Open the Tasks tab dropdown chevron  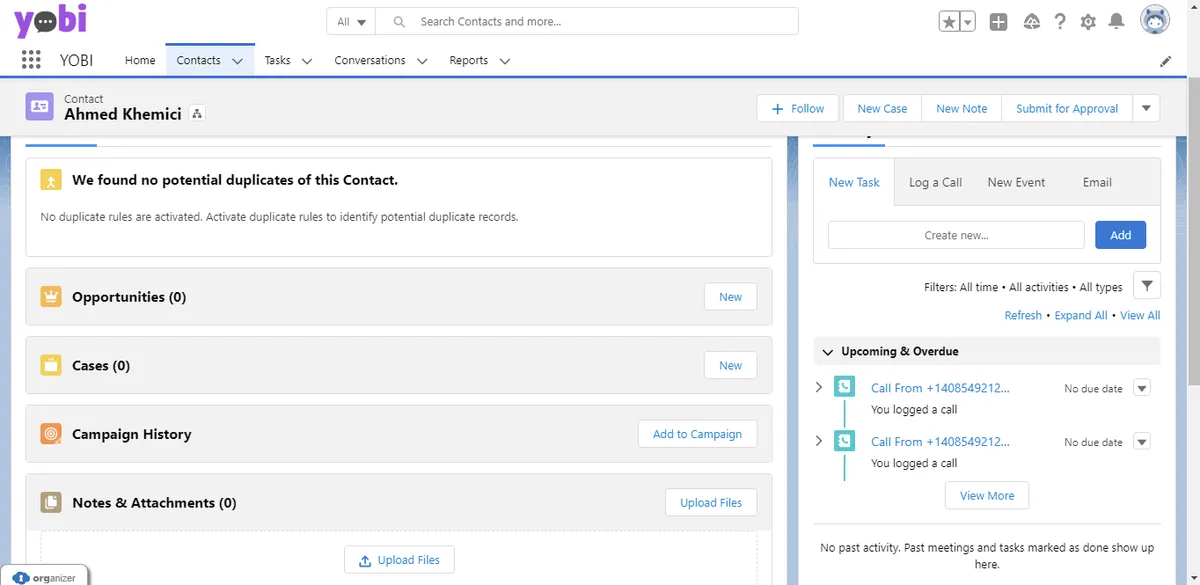coord(307,61)
